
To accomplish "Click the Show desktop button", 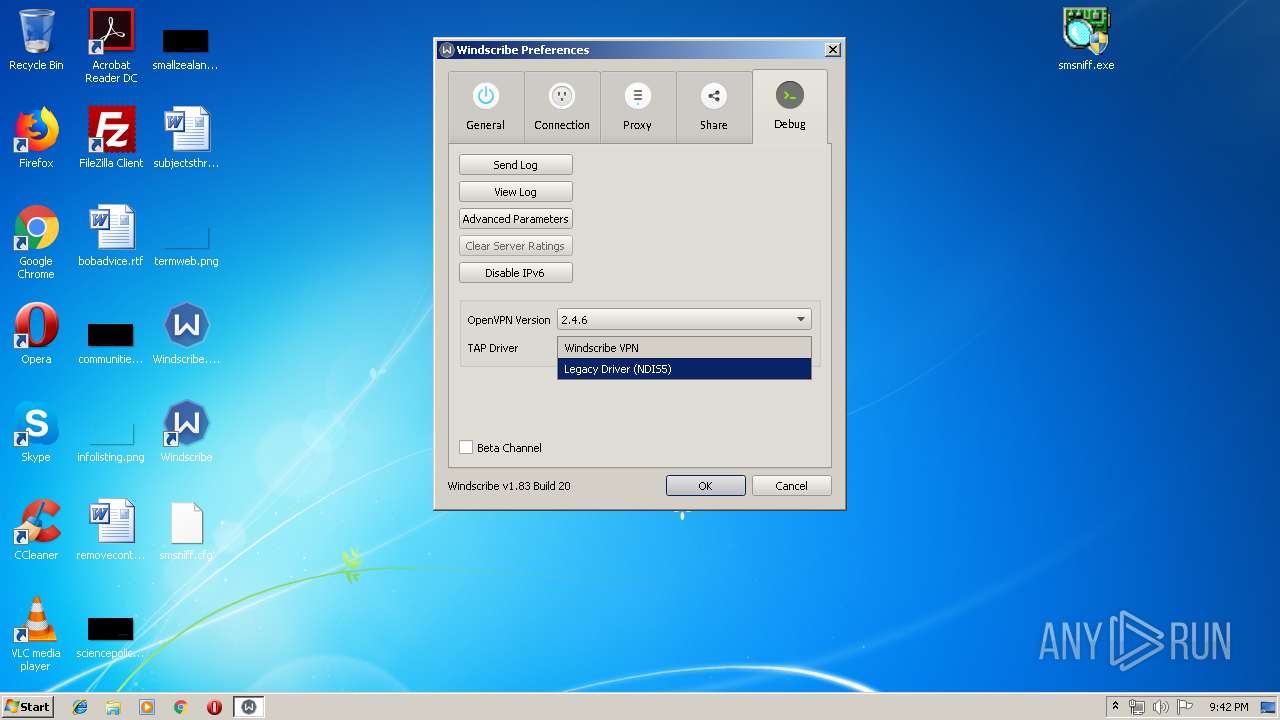I will pos(1270,707).
